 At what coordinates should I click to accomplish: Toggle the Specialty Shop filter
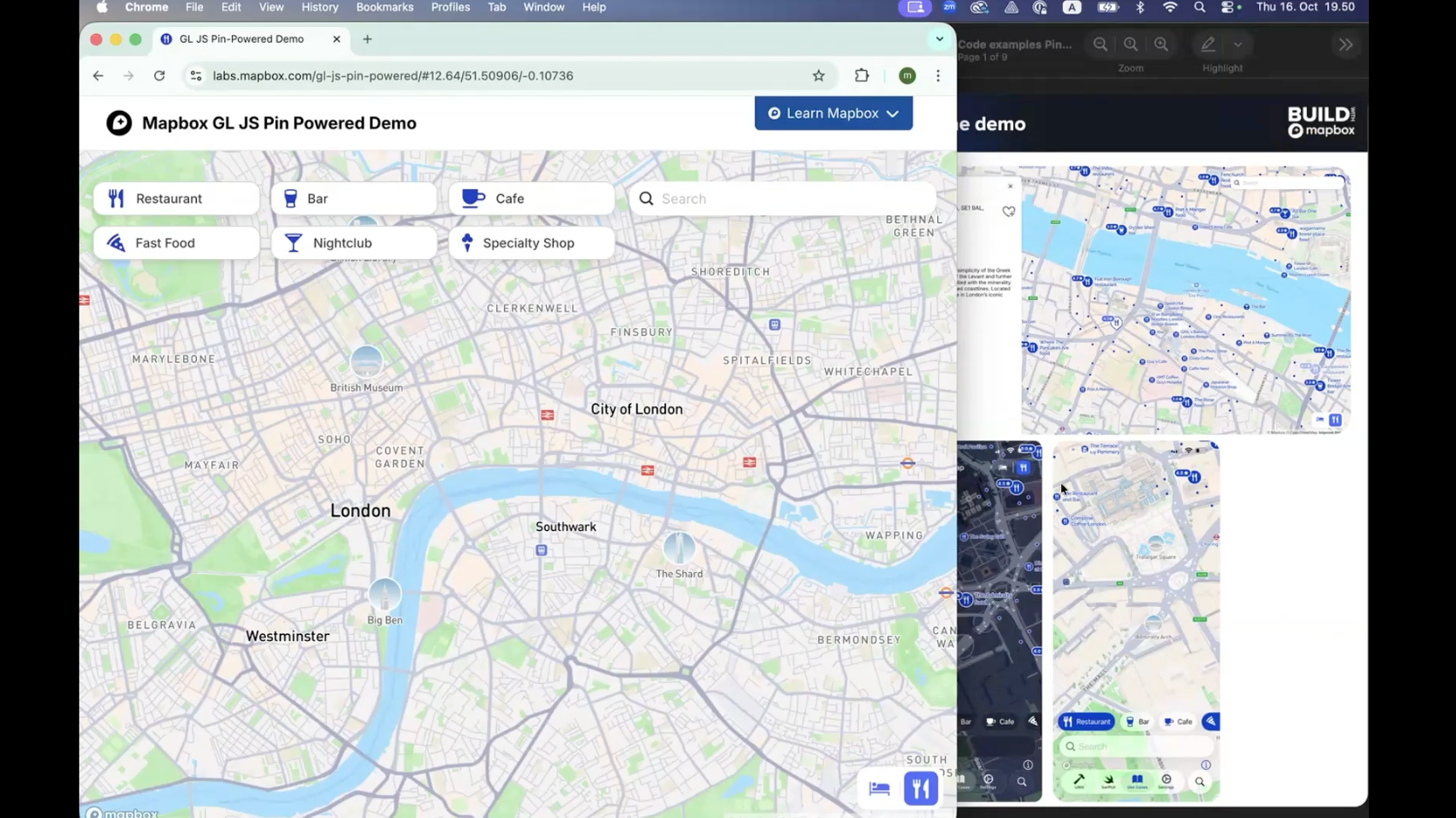(x=532, y=243)
